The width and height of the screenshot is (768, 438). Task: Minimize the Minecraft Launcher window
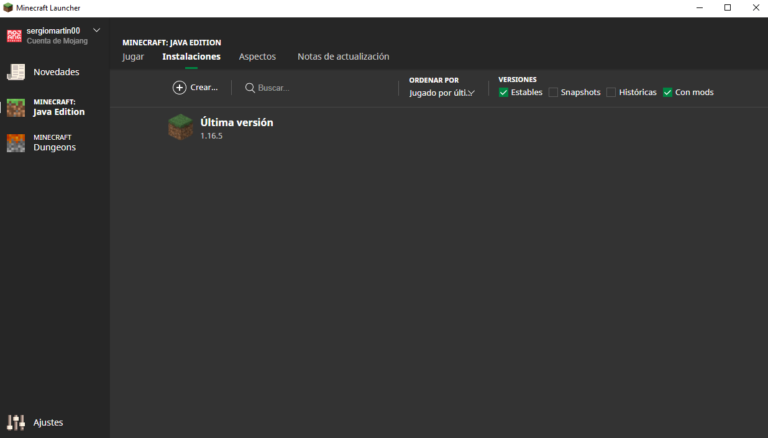coord(699,8)
